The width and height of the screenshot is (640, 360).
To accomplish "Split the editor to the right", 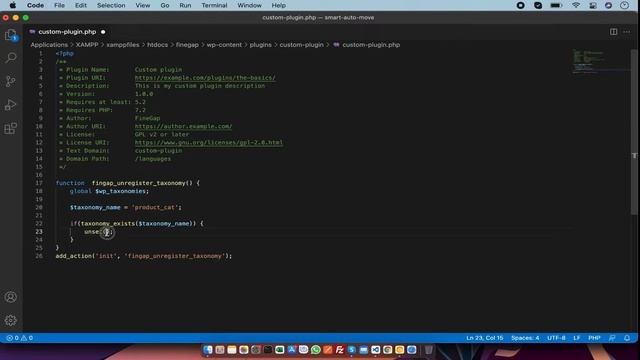I will point(613,32).
